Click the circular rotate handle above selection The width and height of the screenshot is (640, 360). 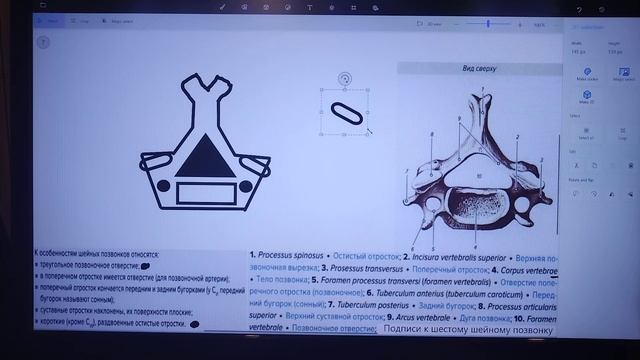345,79
